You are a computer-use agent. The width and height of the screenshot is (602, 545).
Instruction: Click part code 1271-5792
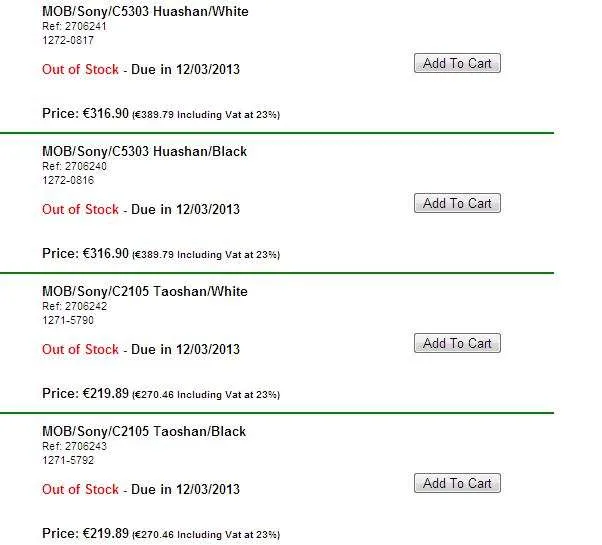(68, 461)
